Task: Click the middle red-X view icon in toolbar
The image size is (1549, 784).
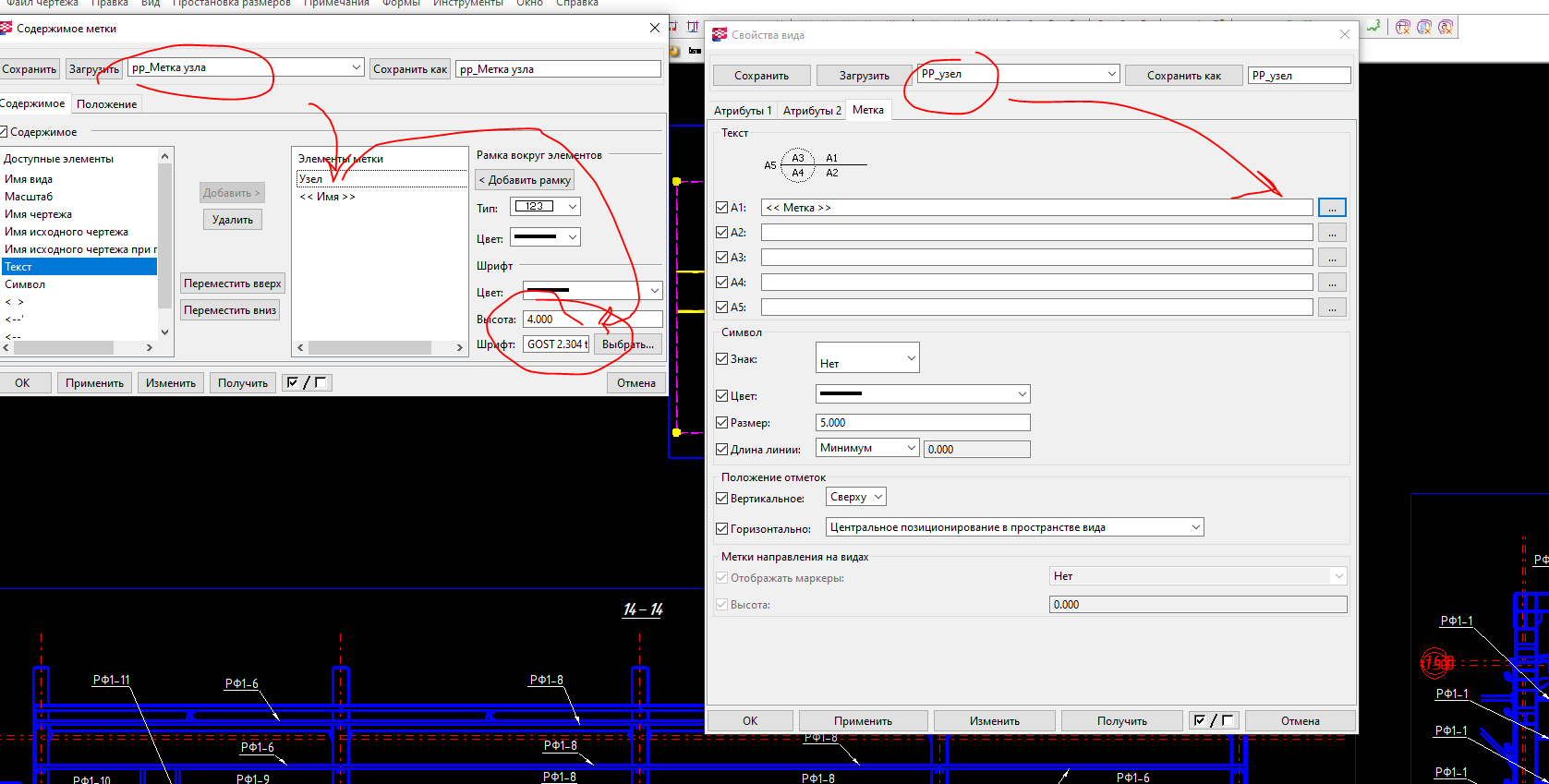Action: pyautogui.click(x=1424, y=28)
